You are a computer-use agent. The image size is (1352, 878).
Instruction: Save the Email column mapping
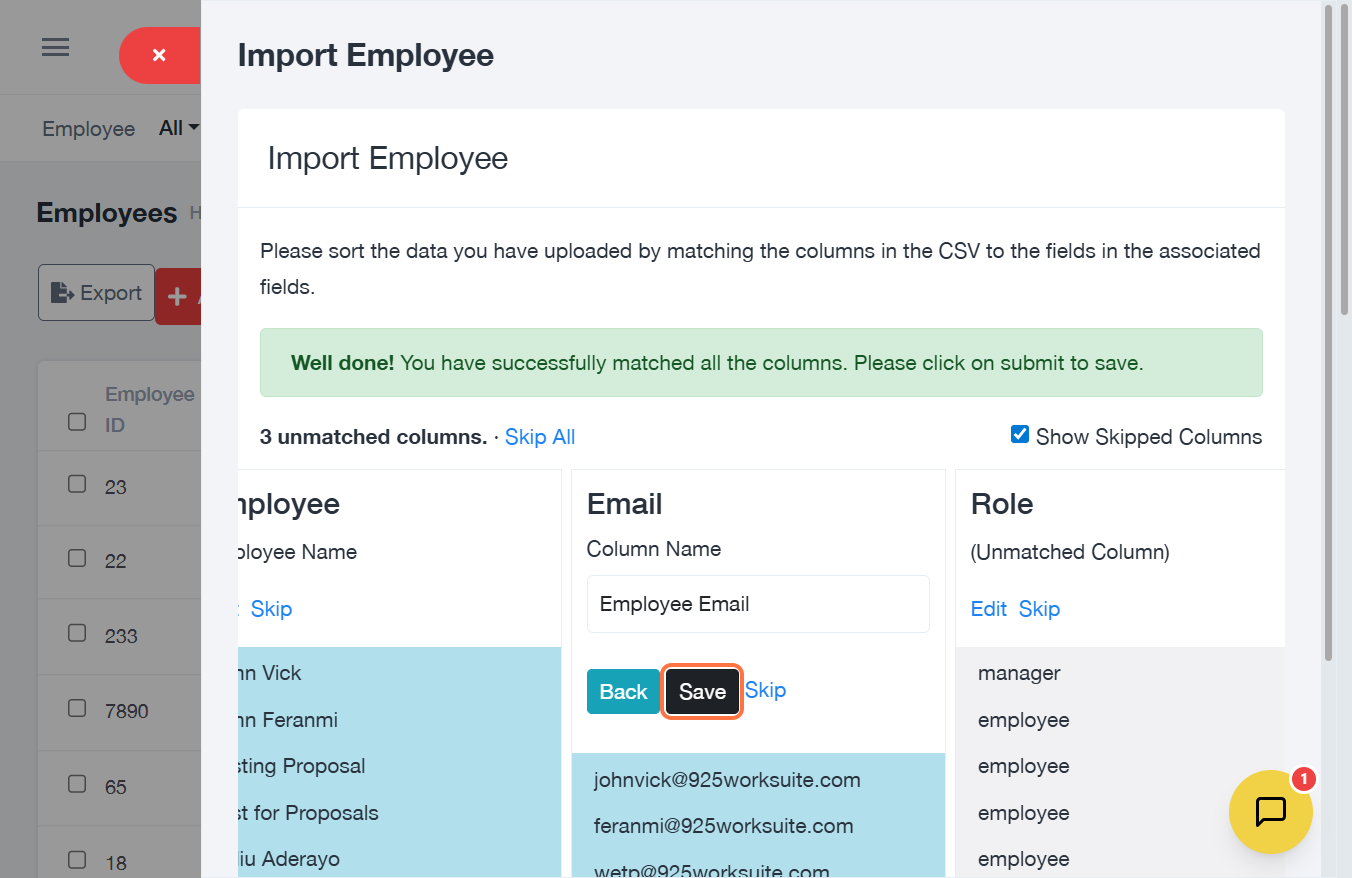[702, 692]
